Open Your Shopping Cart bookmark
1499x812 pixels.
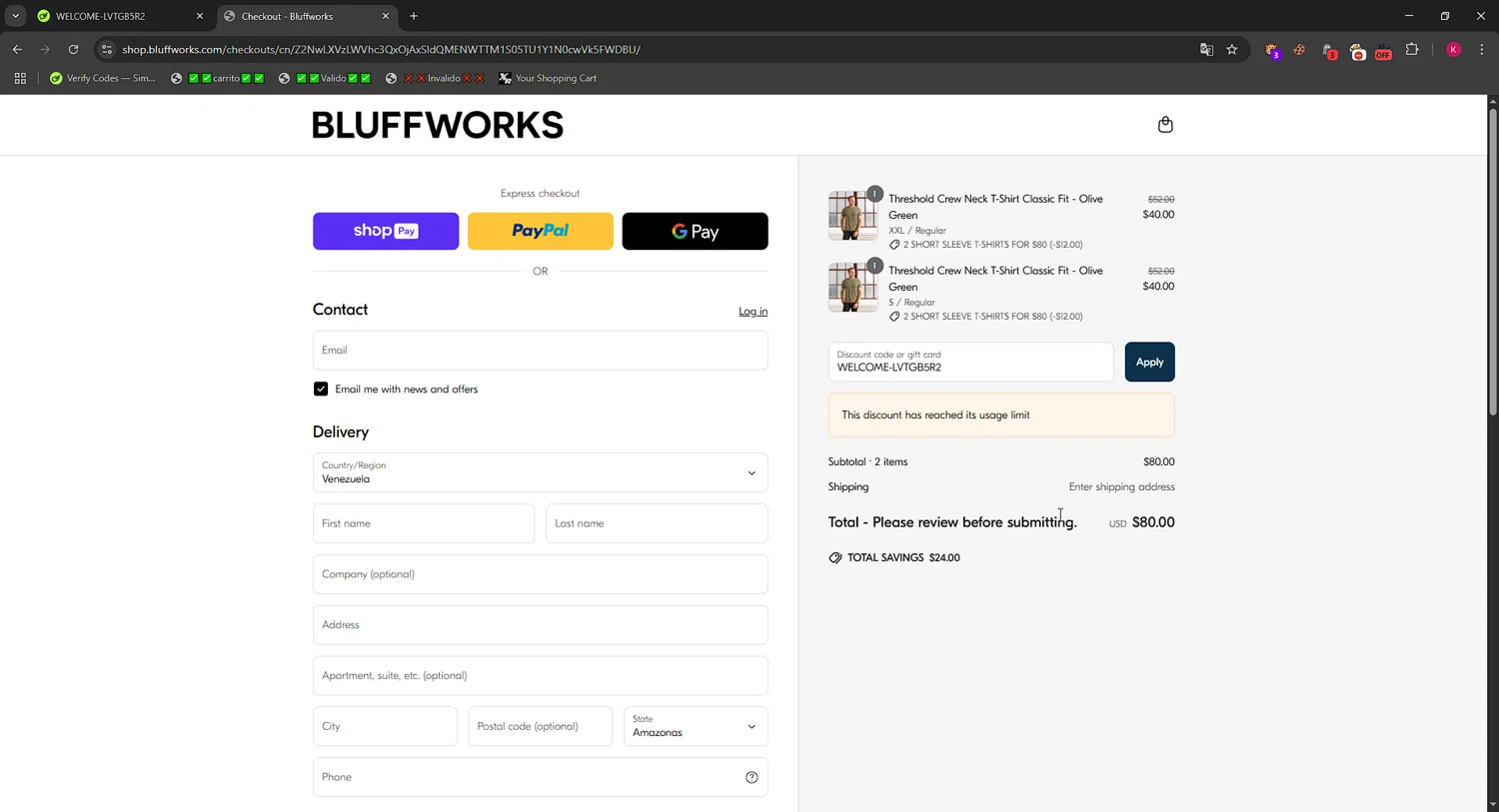pyautogui.click(x=548, y=78)
